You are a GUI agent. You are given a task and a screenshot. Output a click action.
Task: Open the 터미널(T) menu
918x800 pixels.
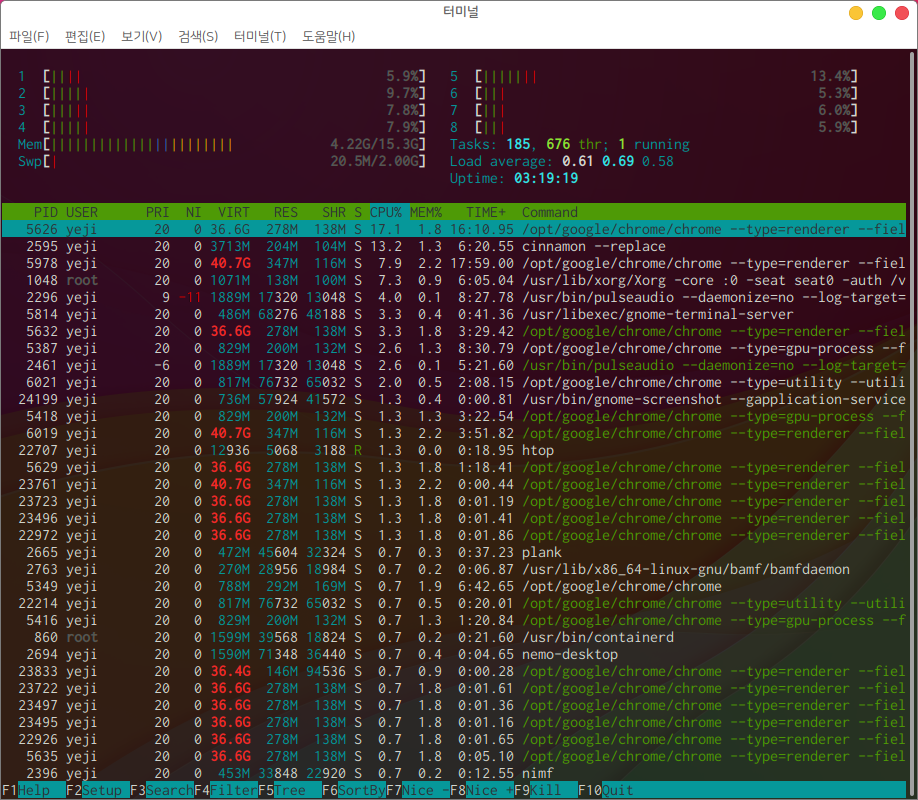coord(260,37)
